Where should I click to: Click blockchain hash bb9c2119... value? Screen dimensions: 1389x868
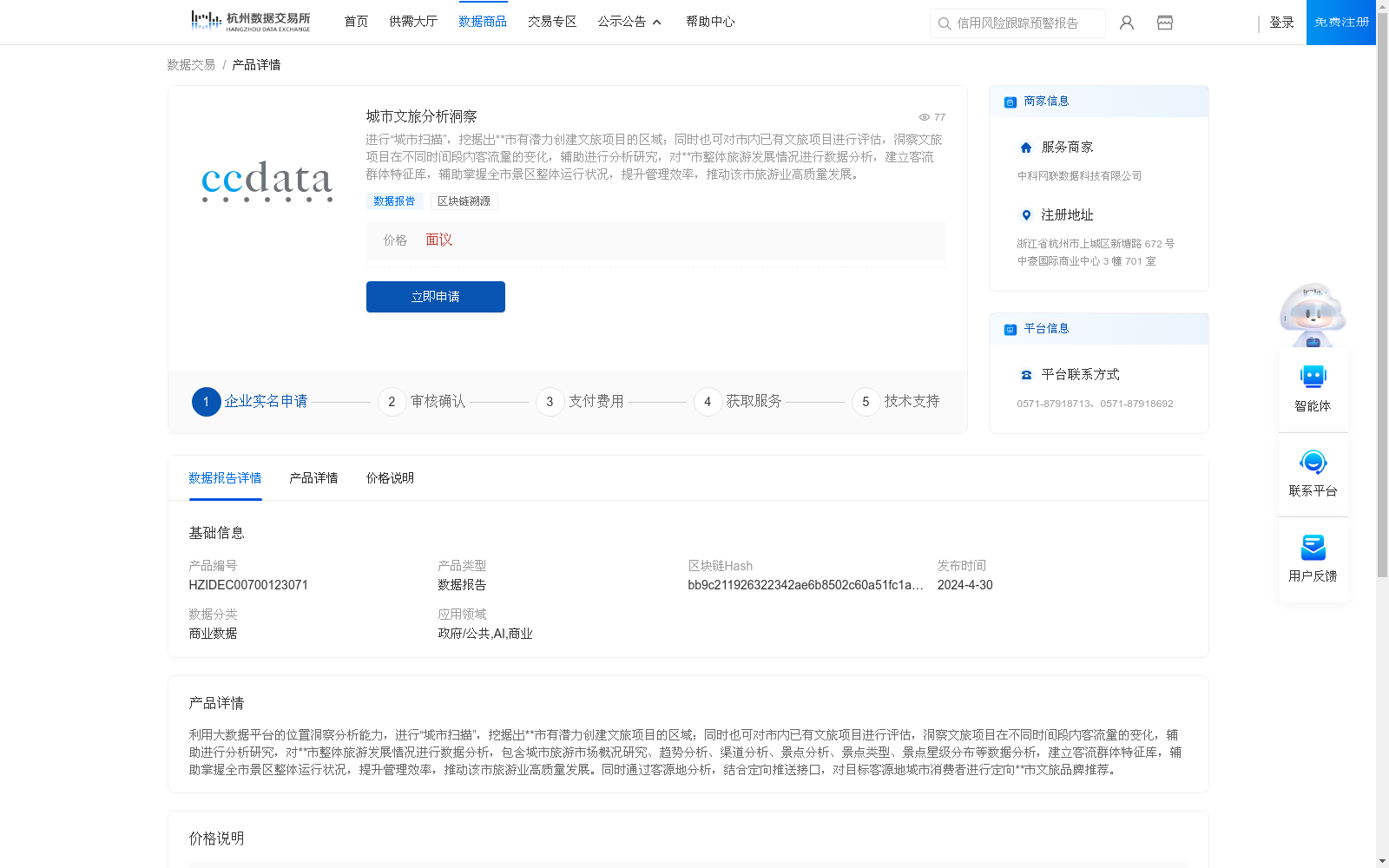click(806, 585)
